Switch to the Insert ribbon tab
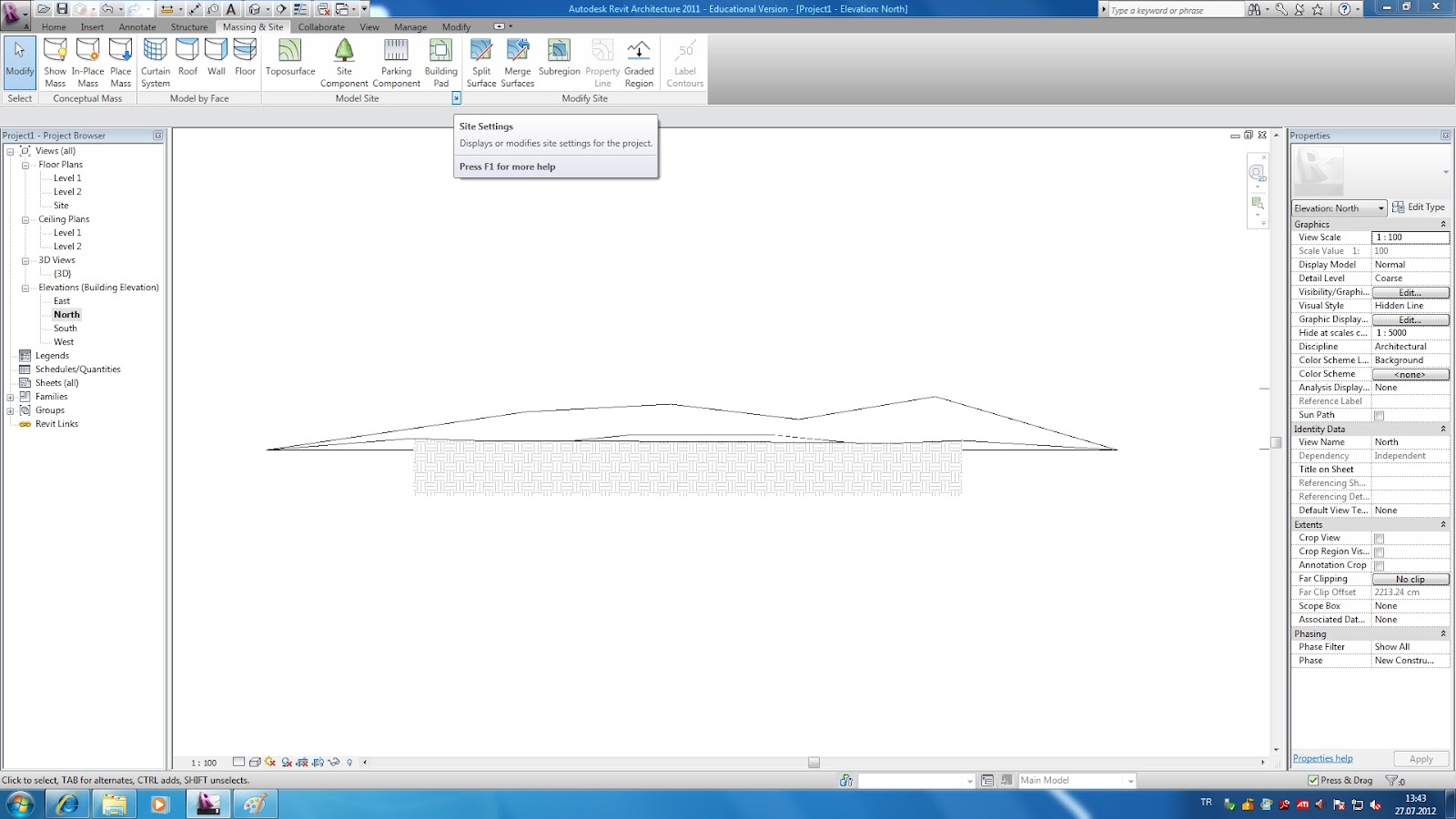Screen dimensions: 1456x819 (x=92, y=27)
